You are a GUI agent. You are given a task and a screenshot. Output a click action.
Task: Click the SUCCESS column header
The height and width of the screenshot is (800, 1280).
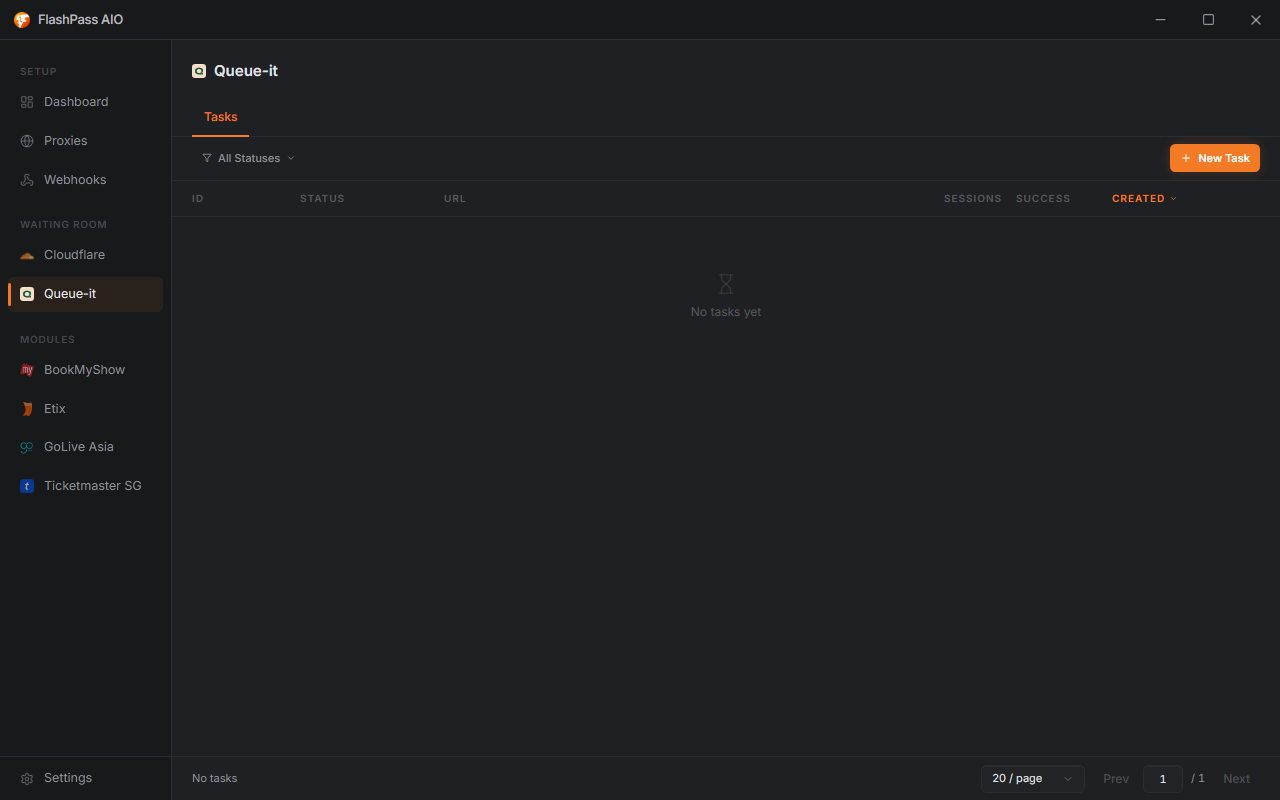pos(1043,199)
